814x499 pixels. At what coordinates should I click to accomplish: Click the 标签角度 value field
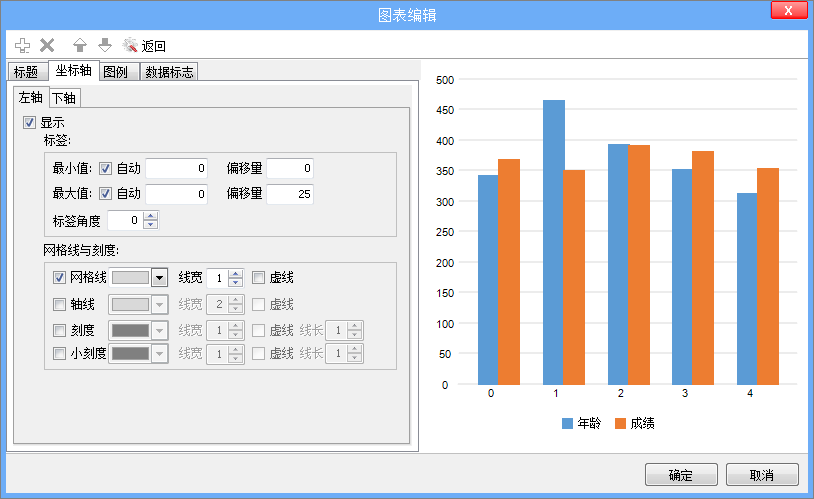tap(125, 220)
